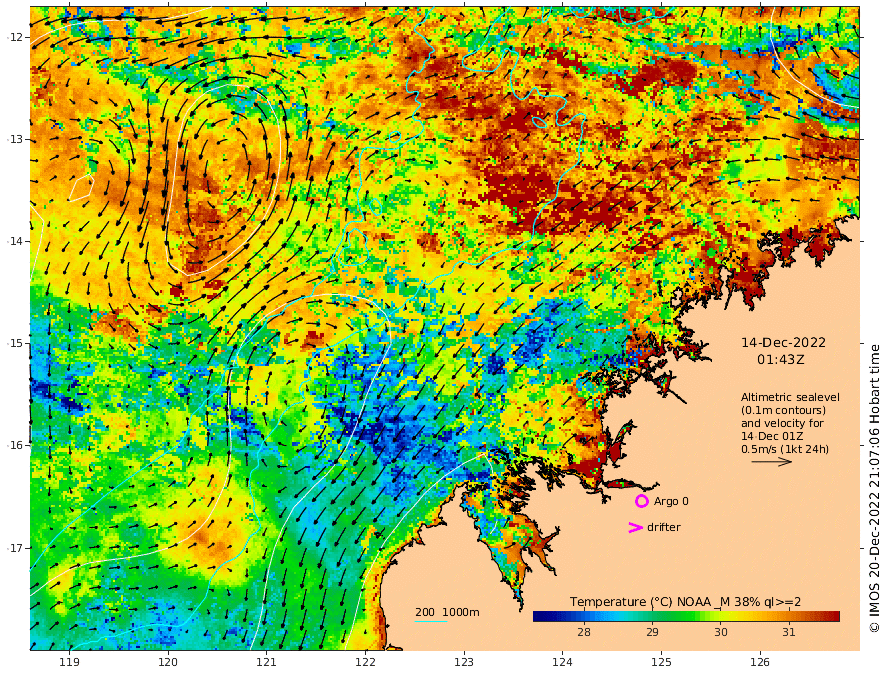This screenshot has height=680, width=880.
Task: Click the '200 1000m' depth legend text
Action: pyautogui.click(x=447, y=612)
